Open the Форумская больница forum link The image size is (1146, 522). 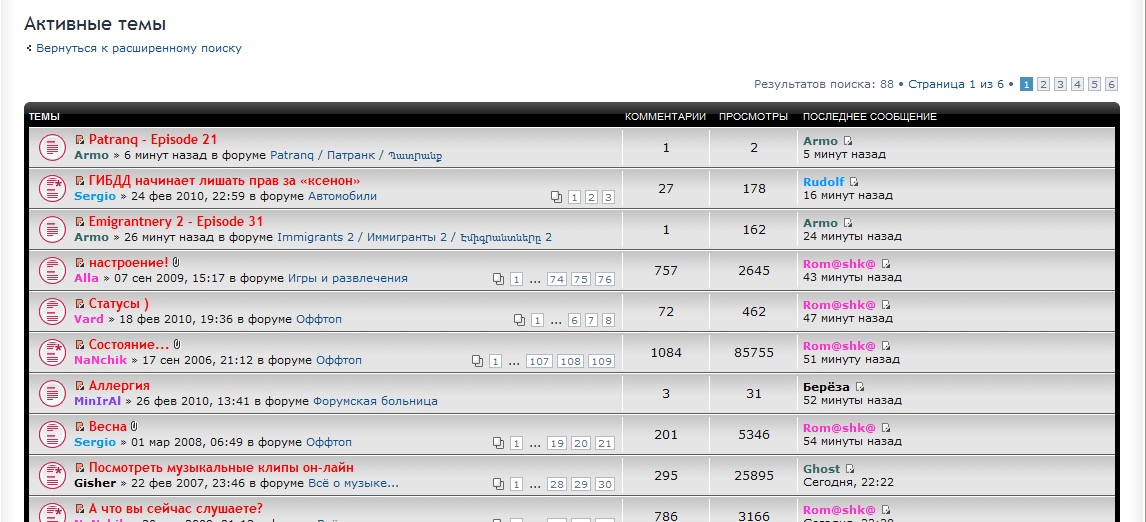click(375, 401)
